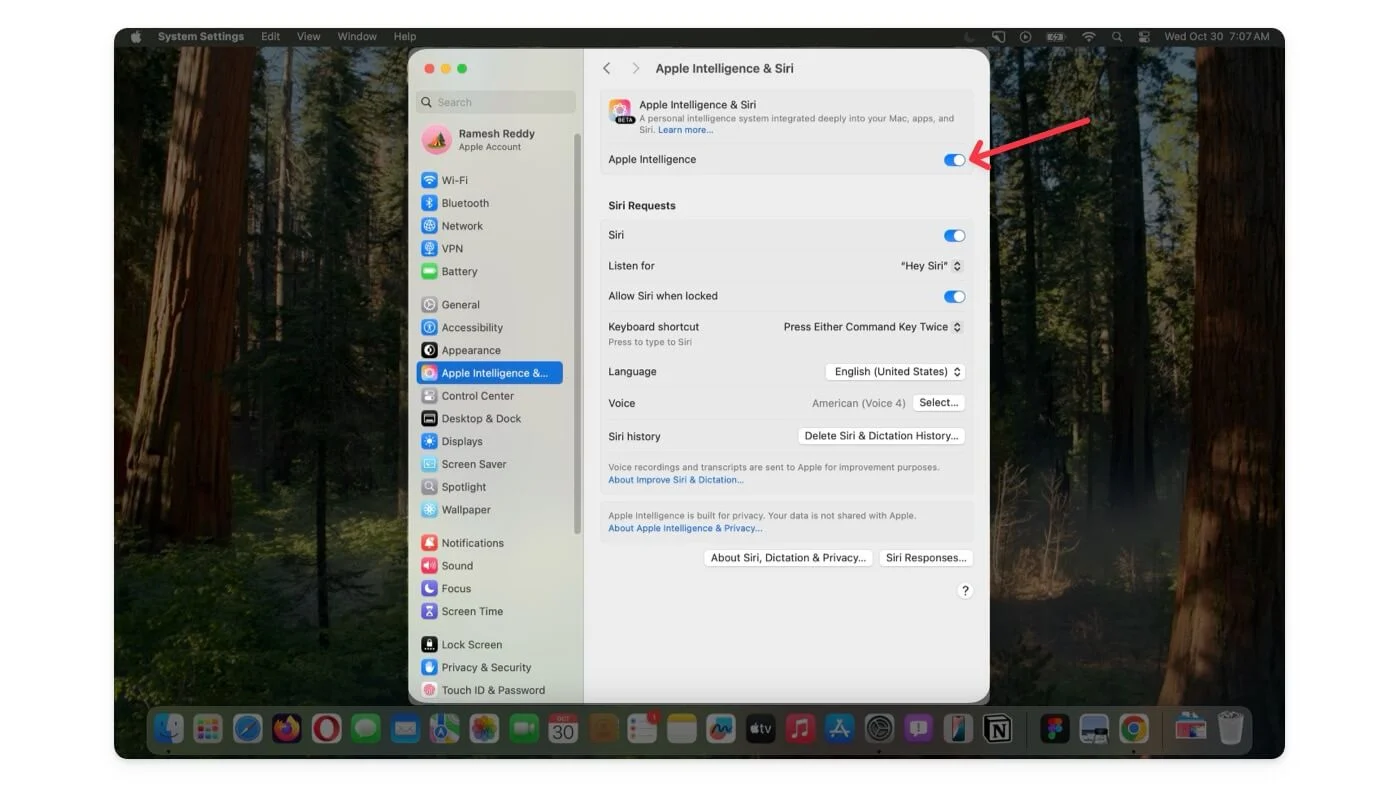
Task: Open Wi-Fi settings in the sidebar
Action: pos(490,180)
